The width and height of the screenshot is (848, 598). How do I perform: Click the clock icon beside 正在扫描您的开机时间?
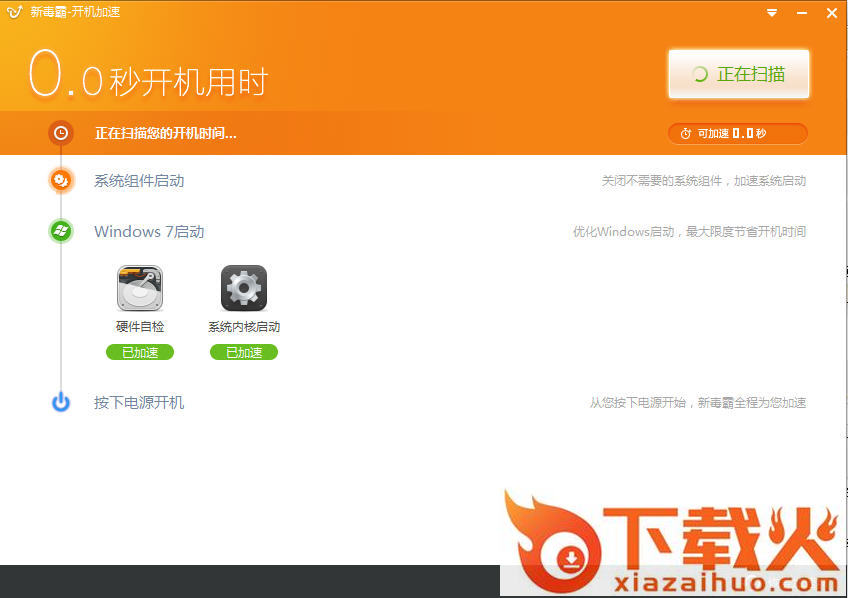coord(61,133)
